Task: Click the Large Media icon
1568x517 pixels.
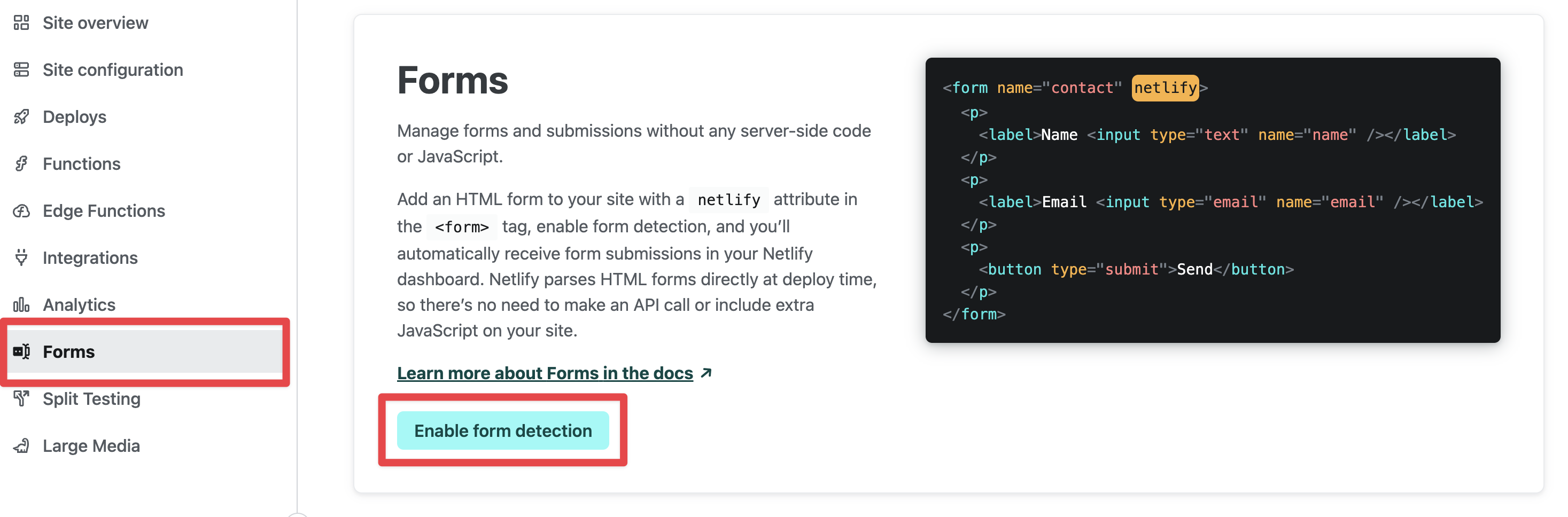Action: pos(21,446)
